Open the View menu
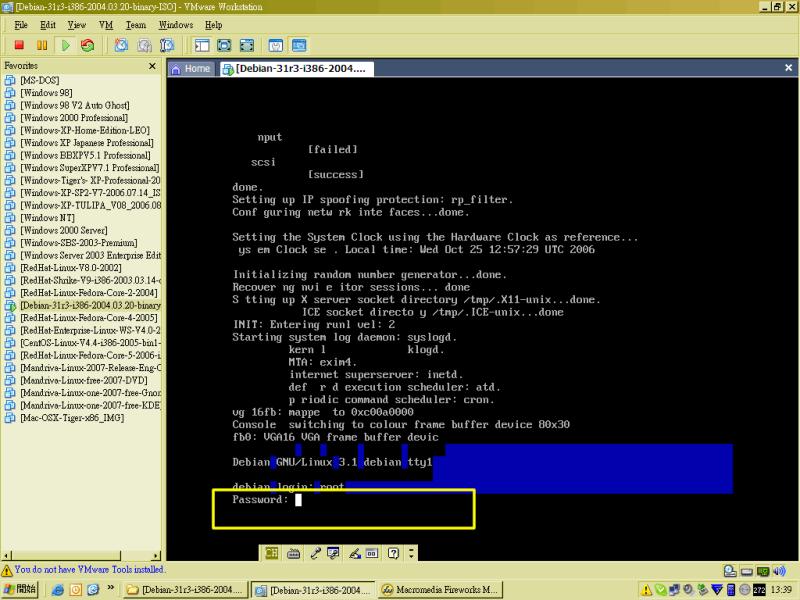 coord(77,25)
